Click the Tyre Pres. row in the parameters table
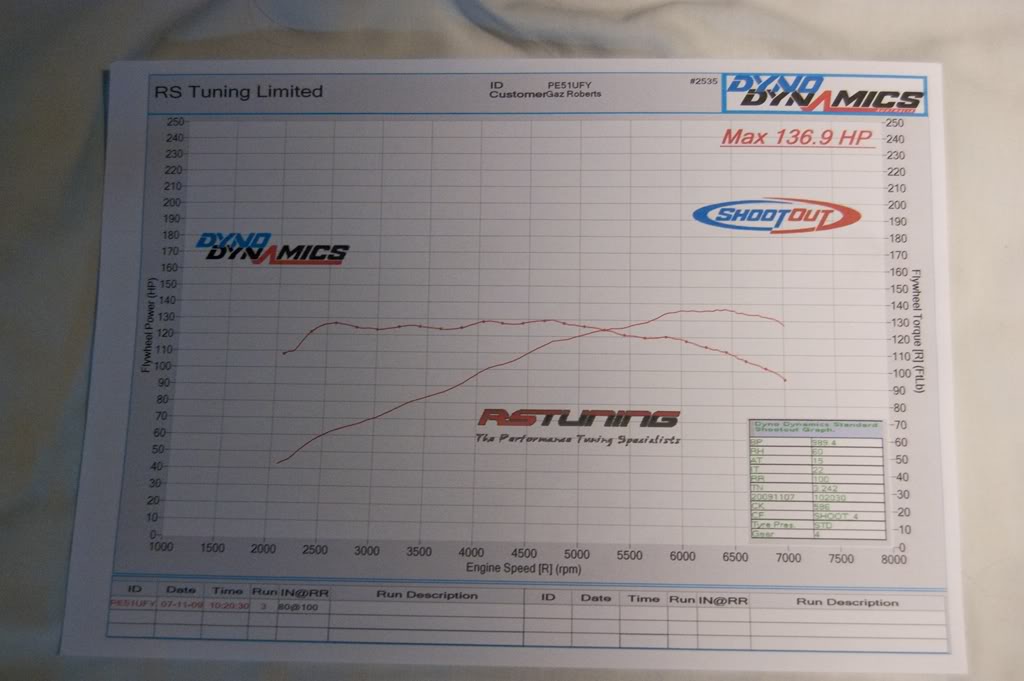 814,525
